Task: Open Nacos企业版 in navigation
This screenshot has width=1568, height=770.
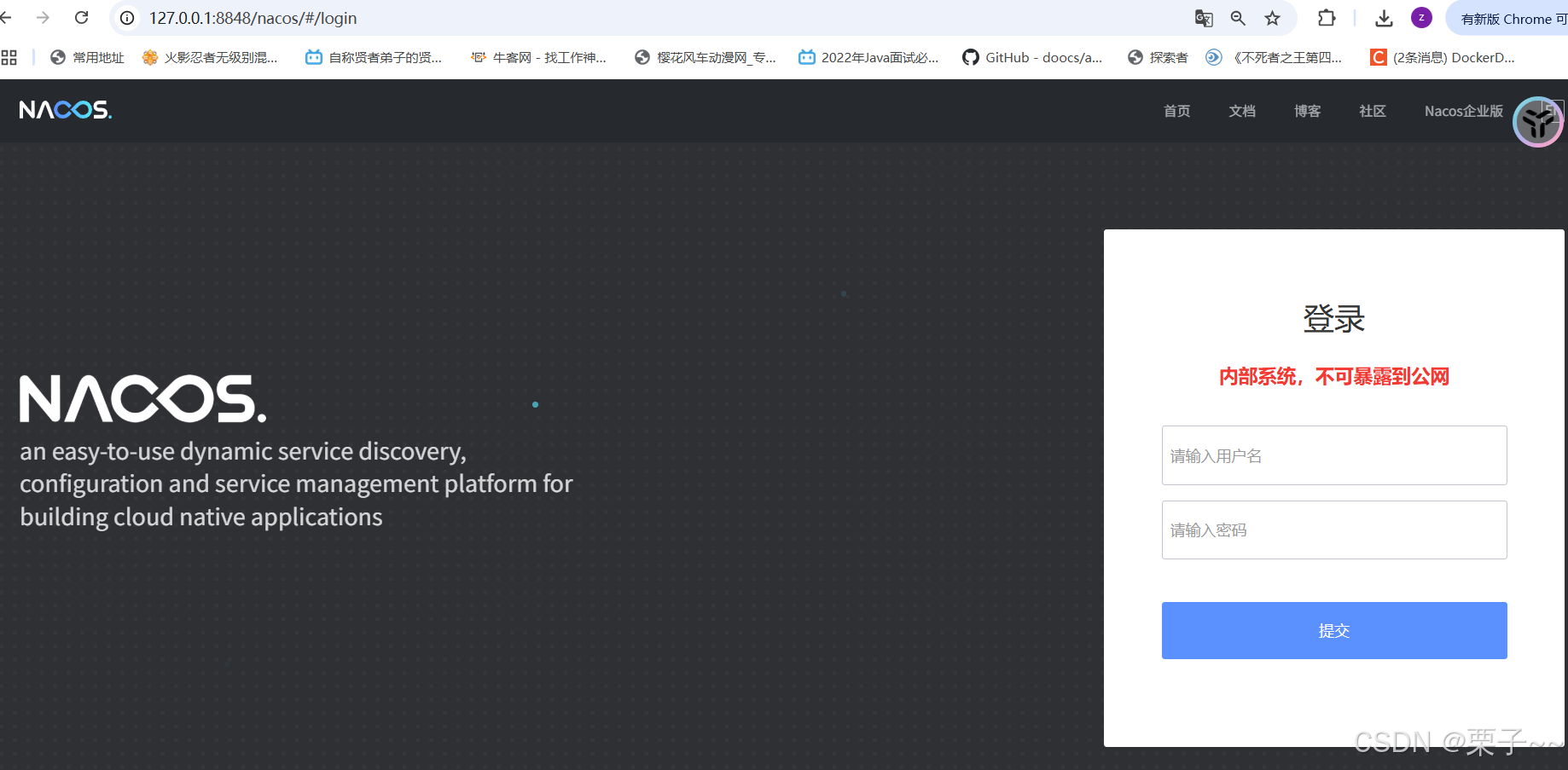Action: pyautogui.click(x=1464, y=111)
